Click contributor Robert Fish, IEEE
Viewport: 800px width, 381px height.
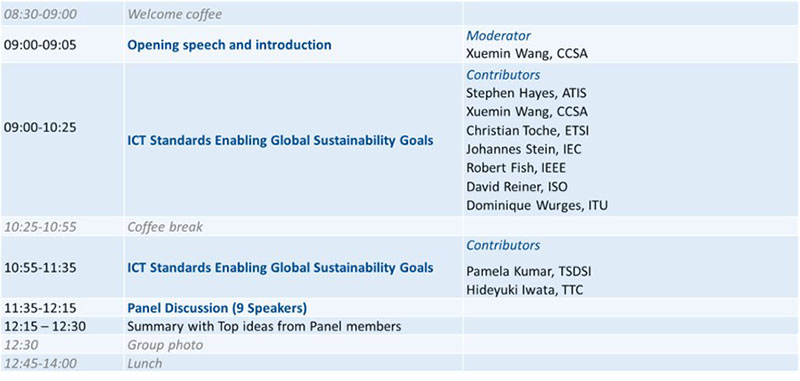pos(516,168)
